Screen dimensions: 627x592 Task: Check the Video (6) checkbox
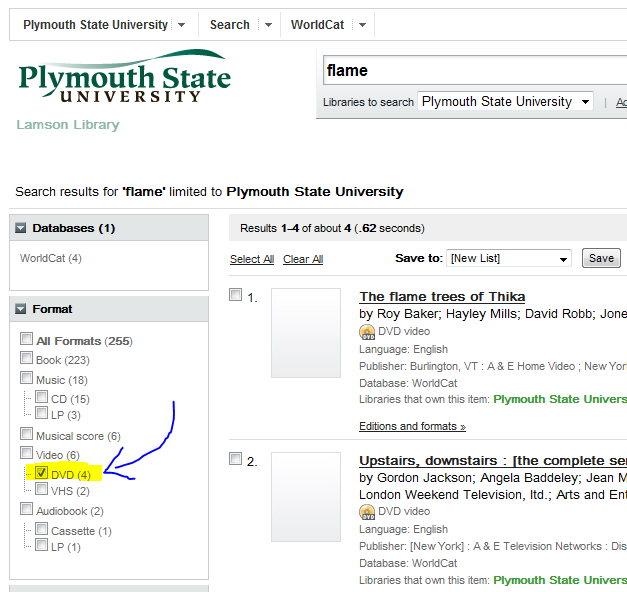pos(26,453)
